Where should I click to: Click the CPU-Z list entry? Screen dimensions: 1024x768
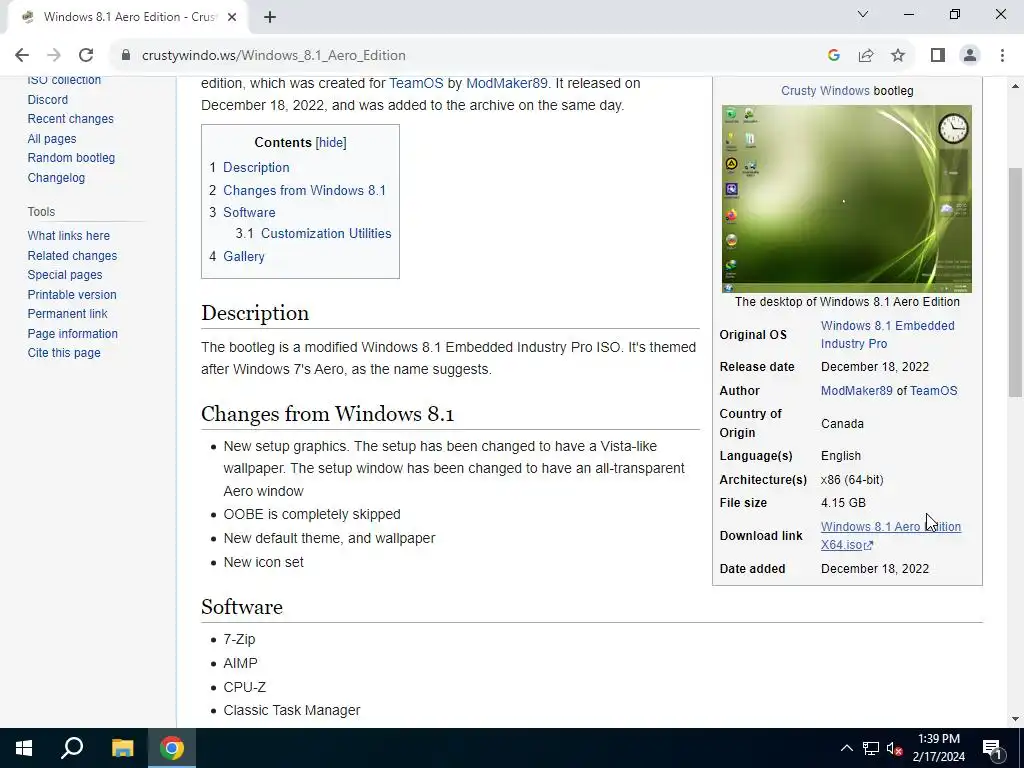click(244, 687)
